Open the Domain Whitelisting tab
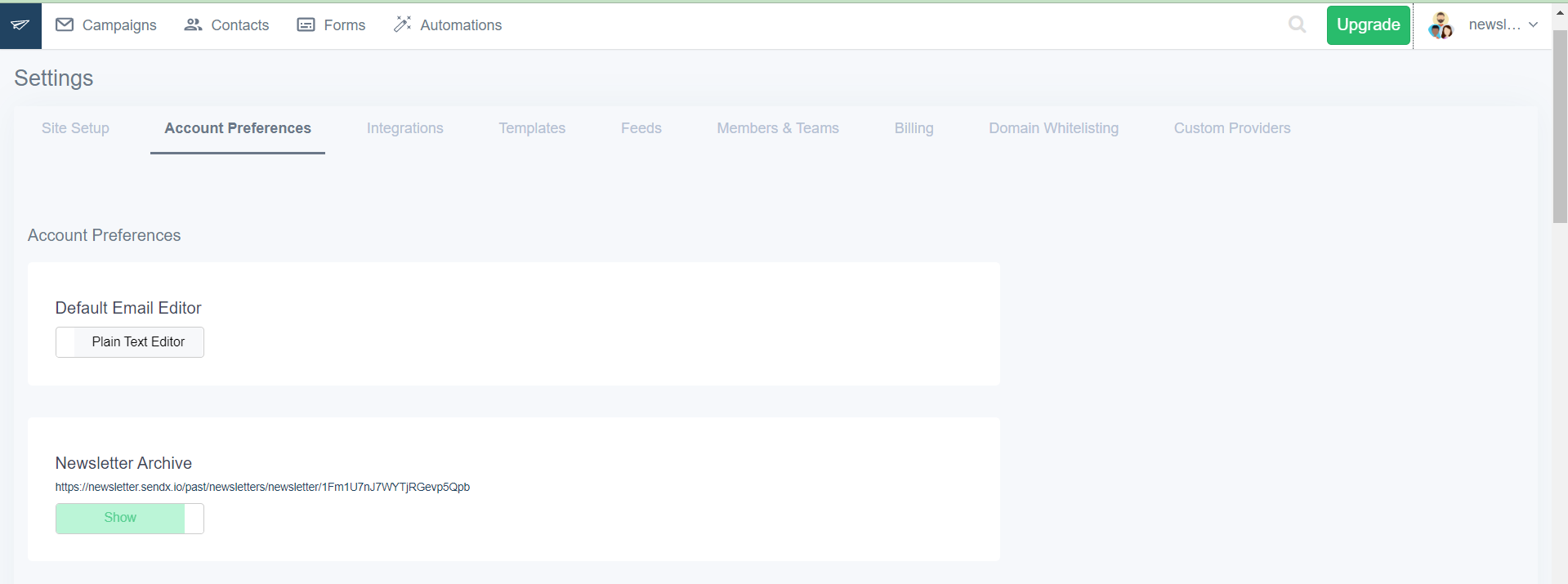 pyautogui.click(x=1054, y=128)
